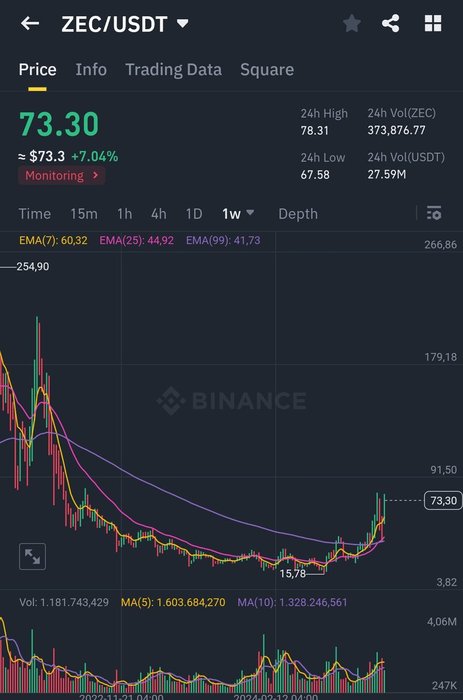Image resolution: width=463 pixels, height=700 pixels.
Task: Select the 4h interval
Action: [x=159, y=214]
